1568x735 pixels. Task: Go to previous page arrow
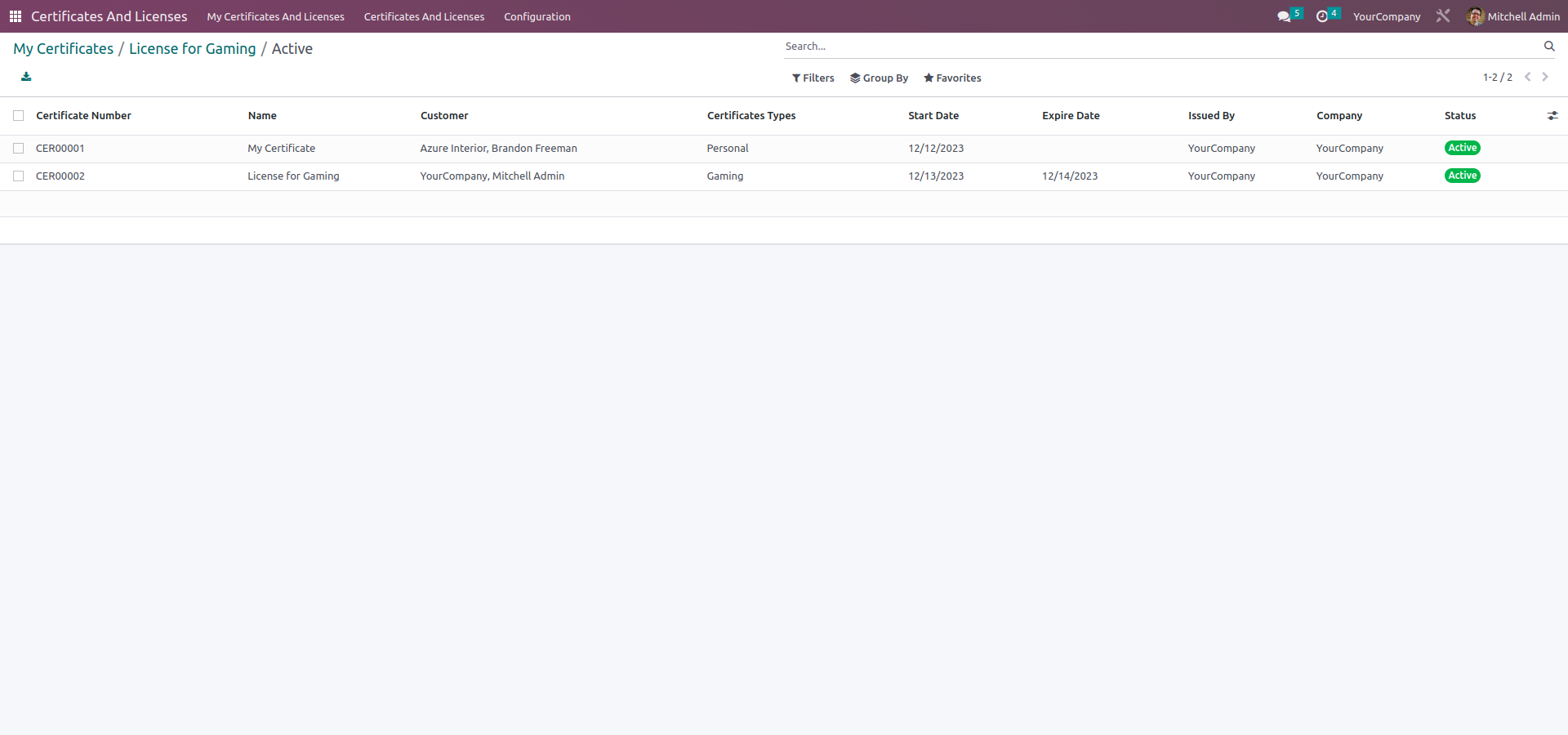[x=1527, y=77]
